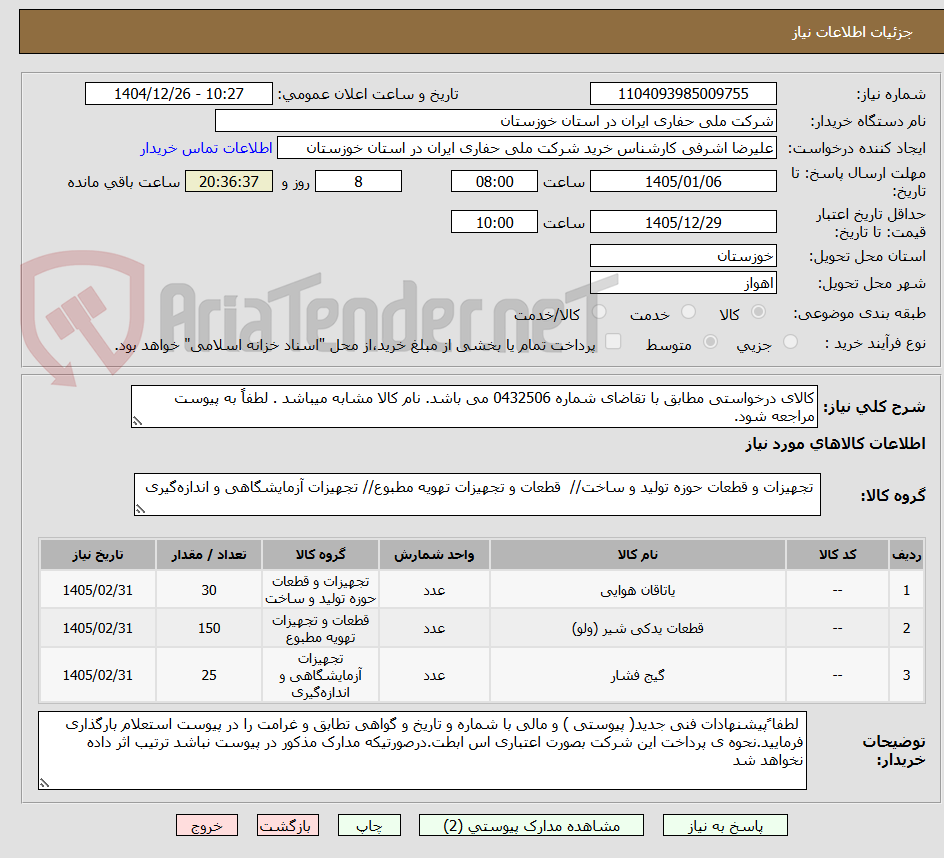Click the price validity date 1405/12/29
Viewport: 944px width, 858px height.
[683, 222]
